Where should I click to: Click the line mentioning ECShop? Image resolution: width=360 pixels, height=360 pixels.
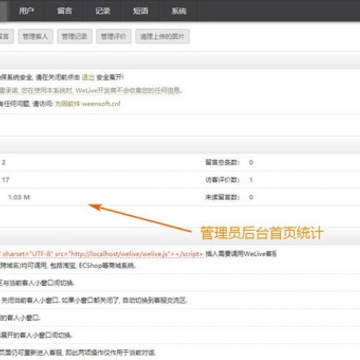[68, 266]
